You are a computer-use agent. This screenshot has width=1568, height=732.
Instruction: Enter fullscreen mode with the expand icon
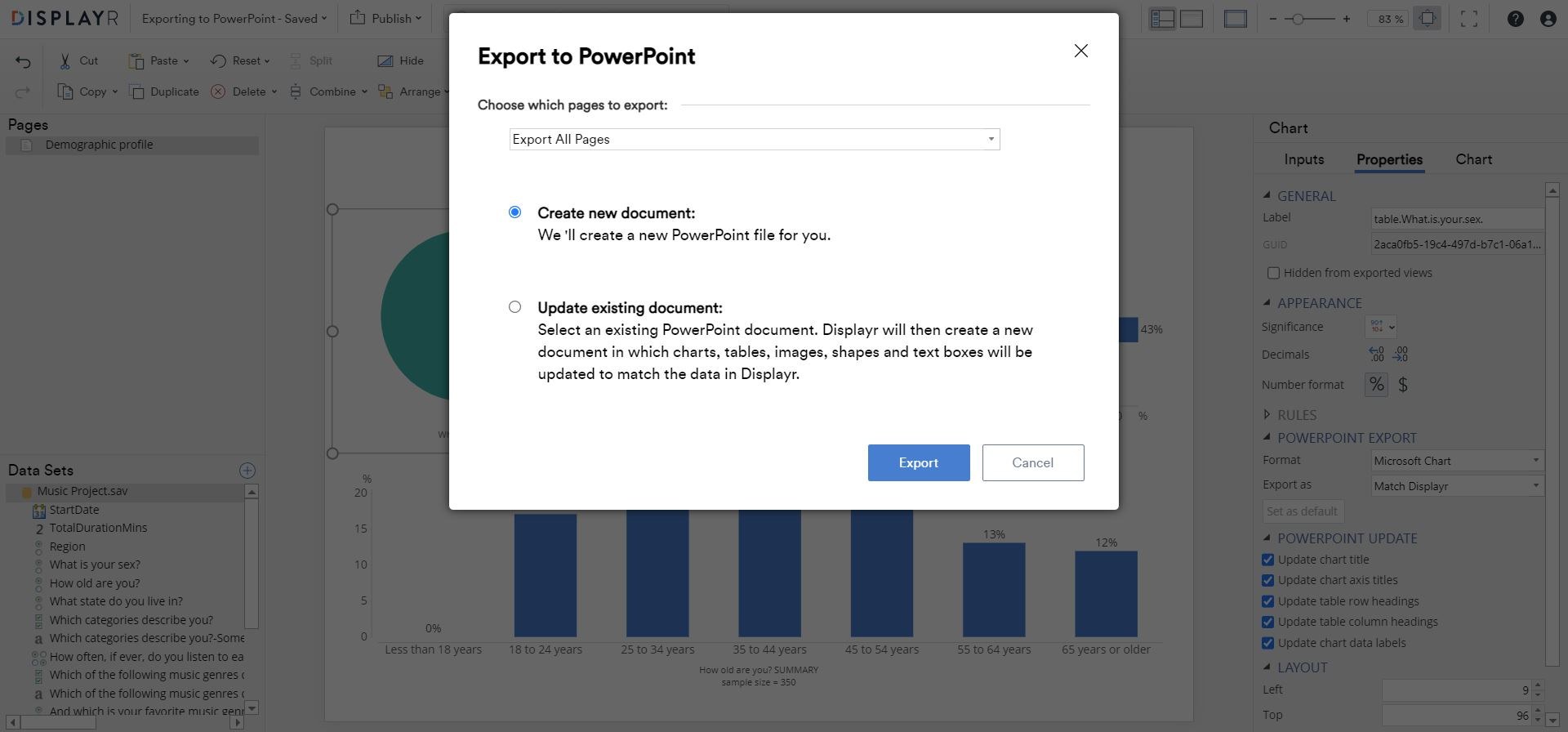tap(1468, 19)
